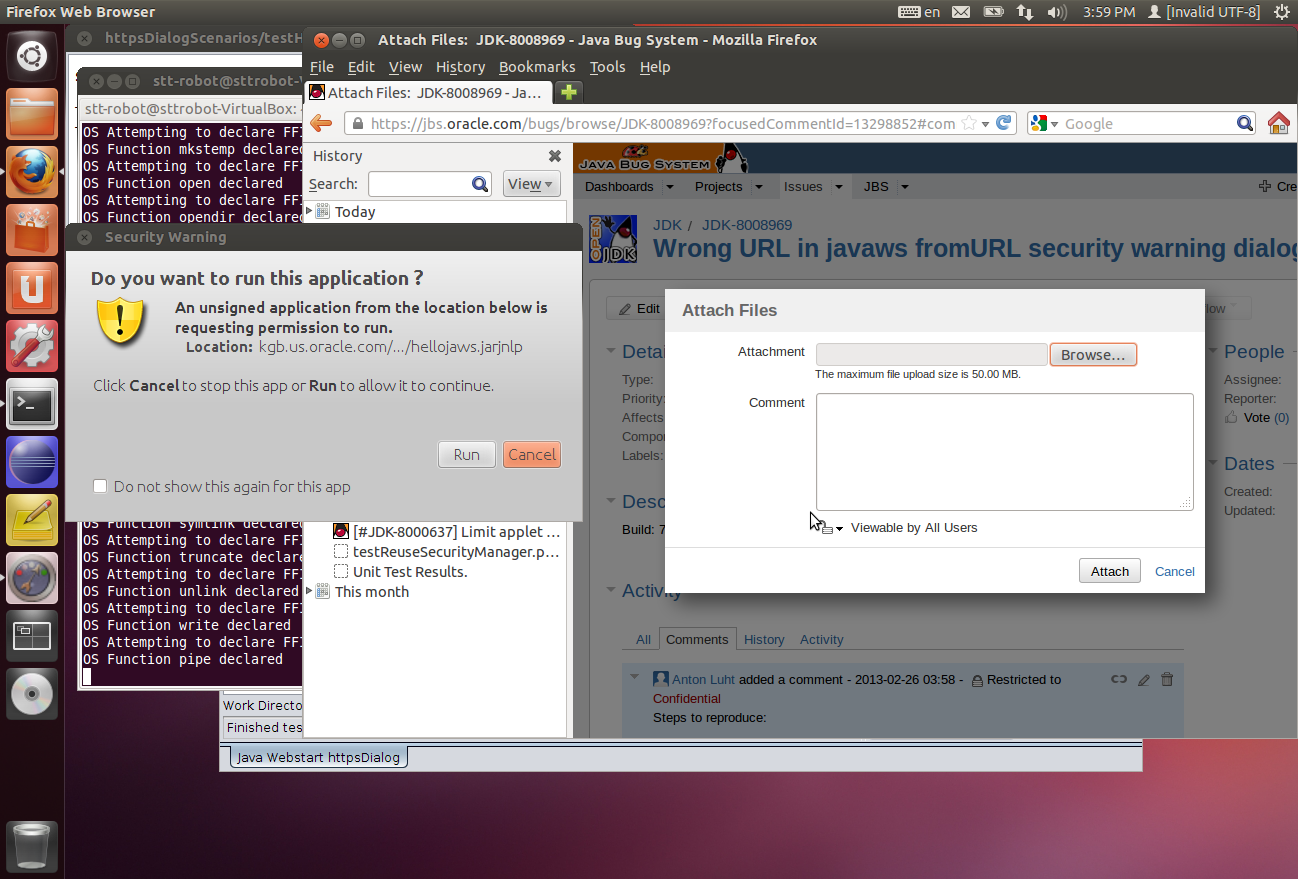The image size is (1298, 879).
Task: Expand the Projects menu dropdown
Action: 758,187
